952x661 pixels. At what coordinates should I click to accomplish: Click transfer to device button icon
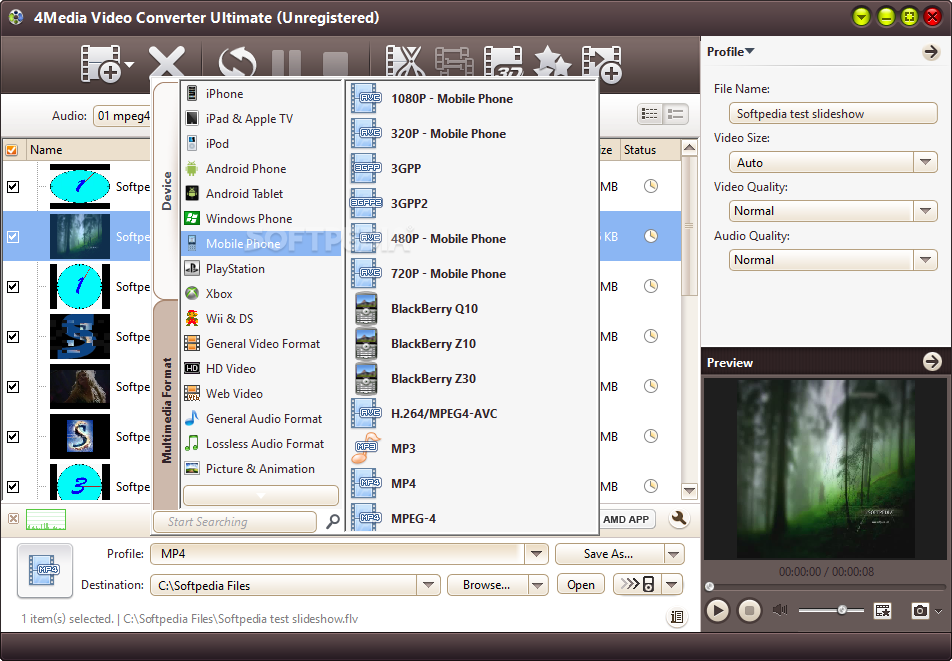coord(638,585)
